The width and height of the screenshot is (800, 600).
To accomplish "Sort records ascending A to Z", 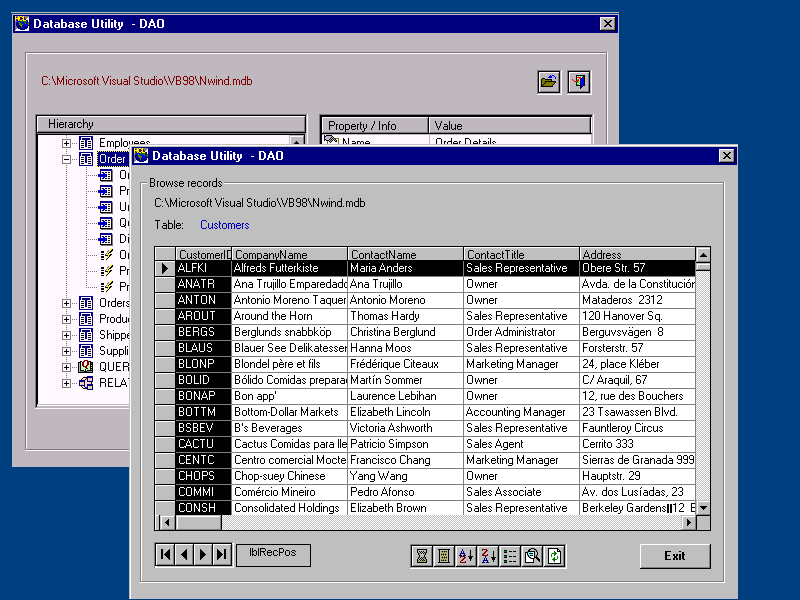I will pos(466,556).
